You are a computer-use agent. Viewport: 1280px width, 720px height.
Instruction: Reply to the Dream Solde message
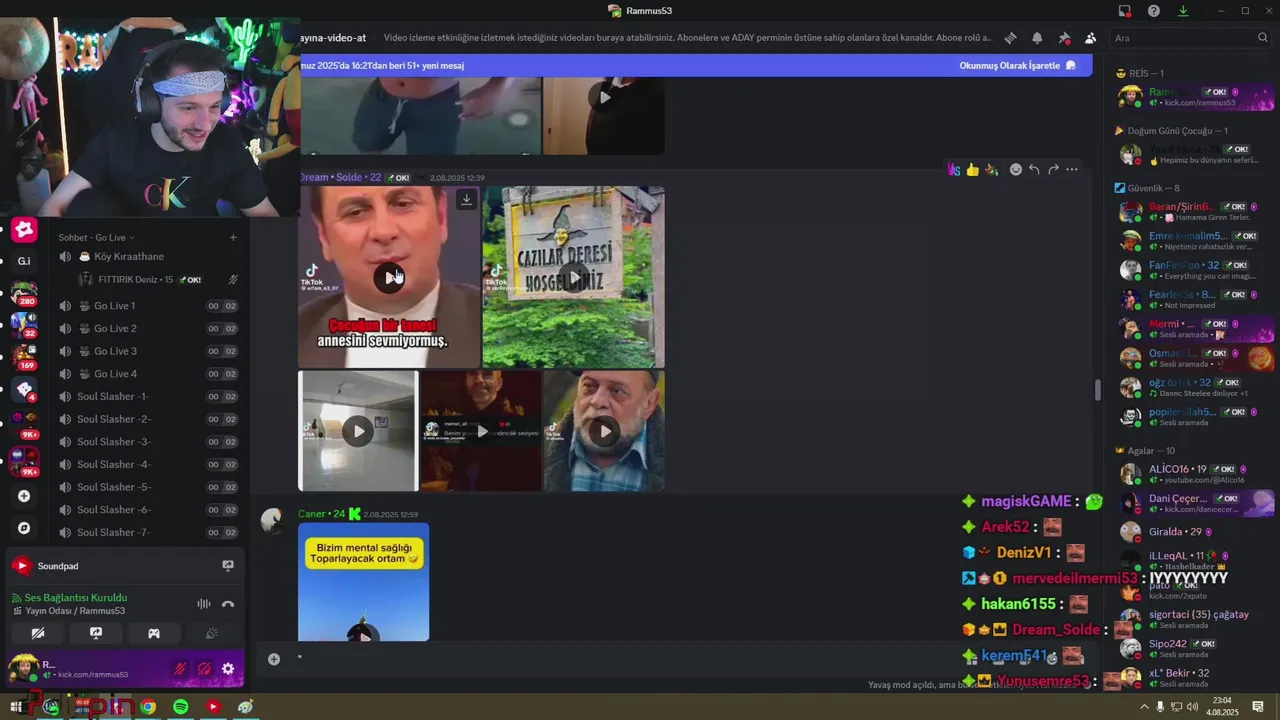pyautogui.click(x=1034, y=170)
